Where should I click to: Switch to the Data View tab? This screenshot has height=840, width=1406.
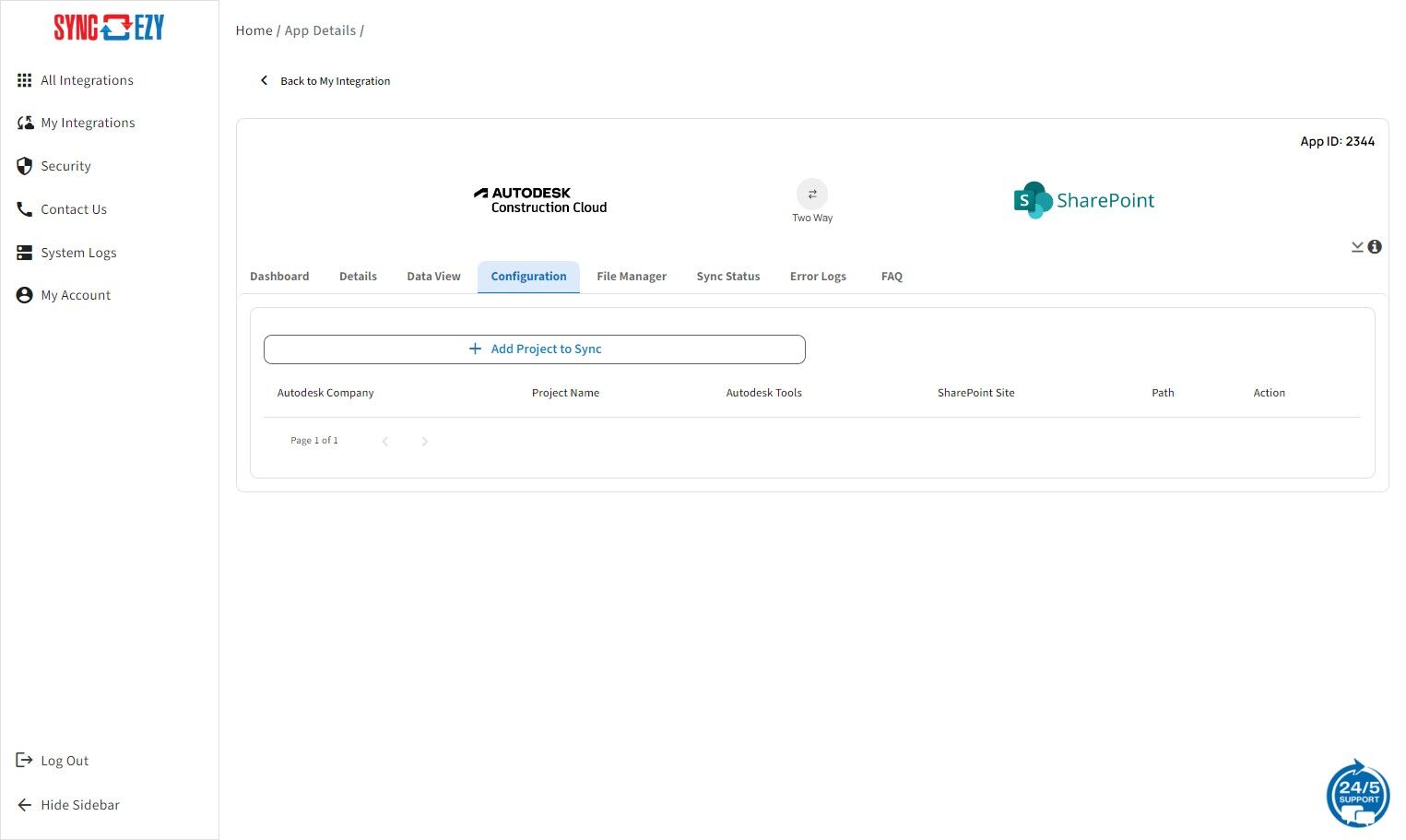(433, 277)
